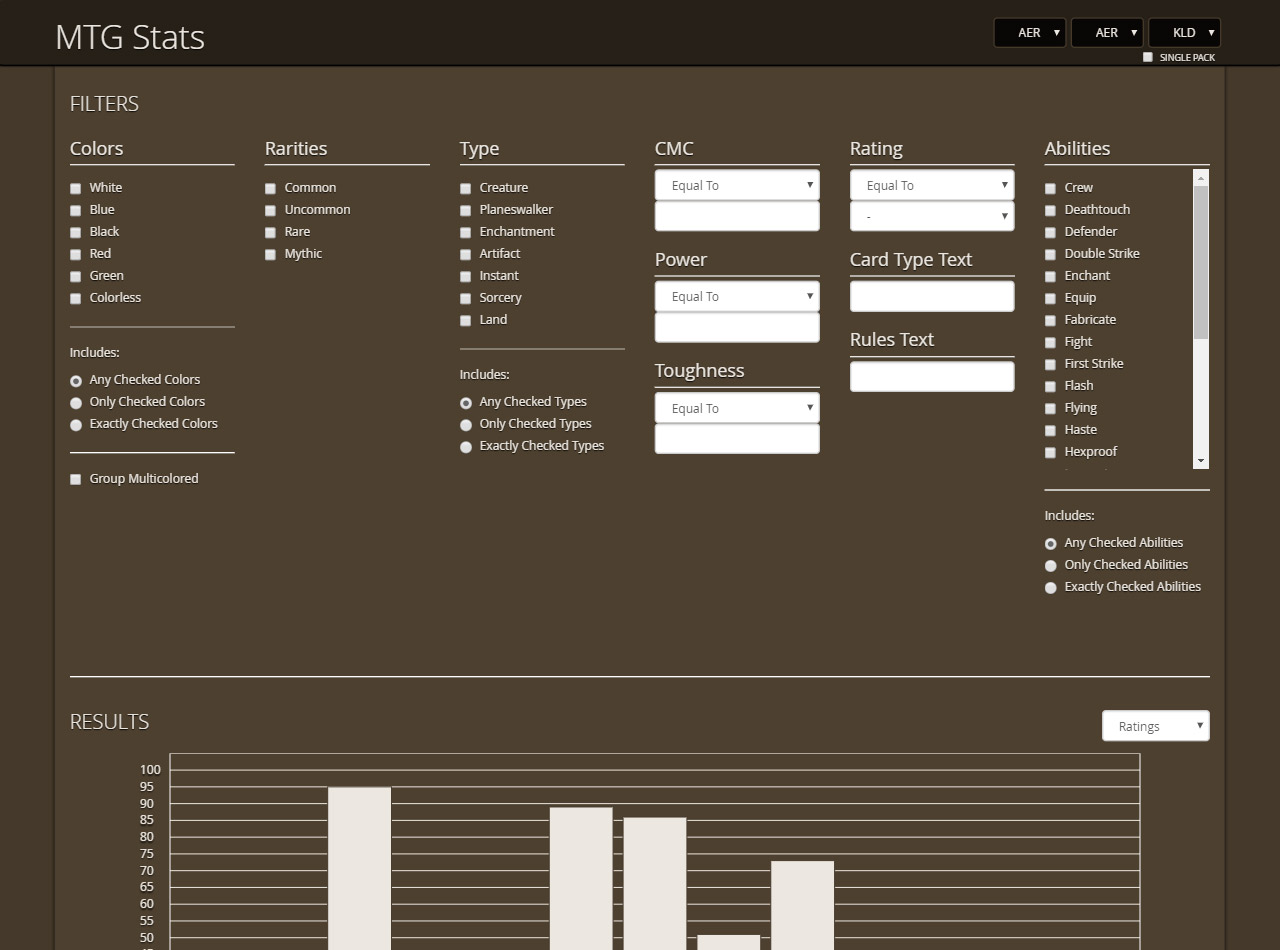Check the Flash ability filter

(1051, 386)
